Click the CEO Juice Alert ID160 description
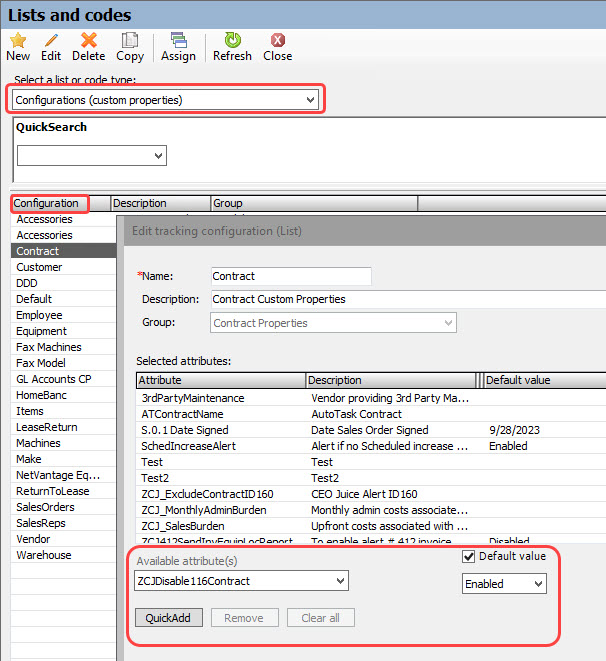 tap(364, 494)
